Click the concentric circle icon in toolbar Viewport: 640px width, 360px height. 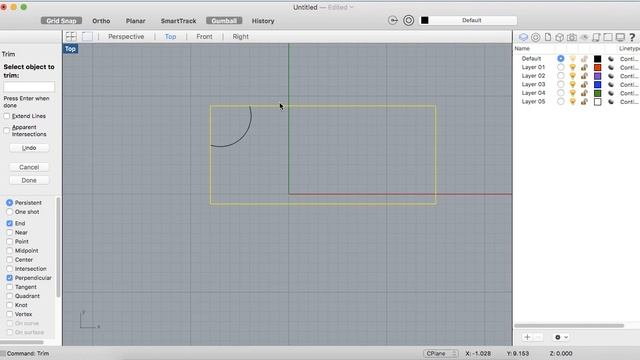(409, 20)
